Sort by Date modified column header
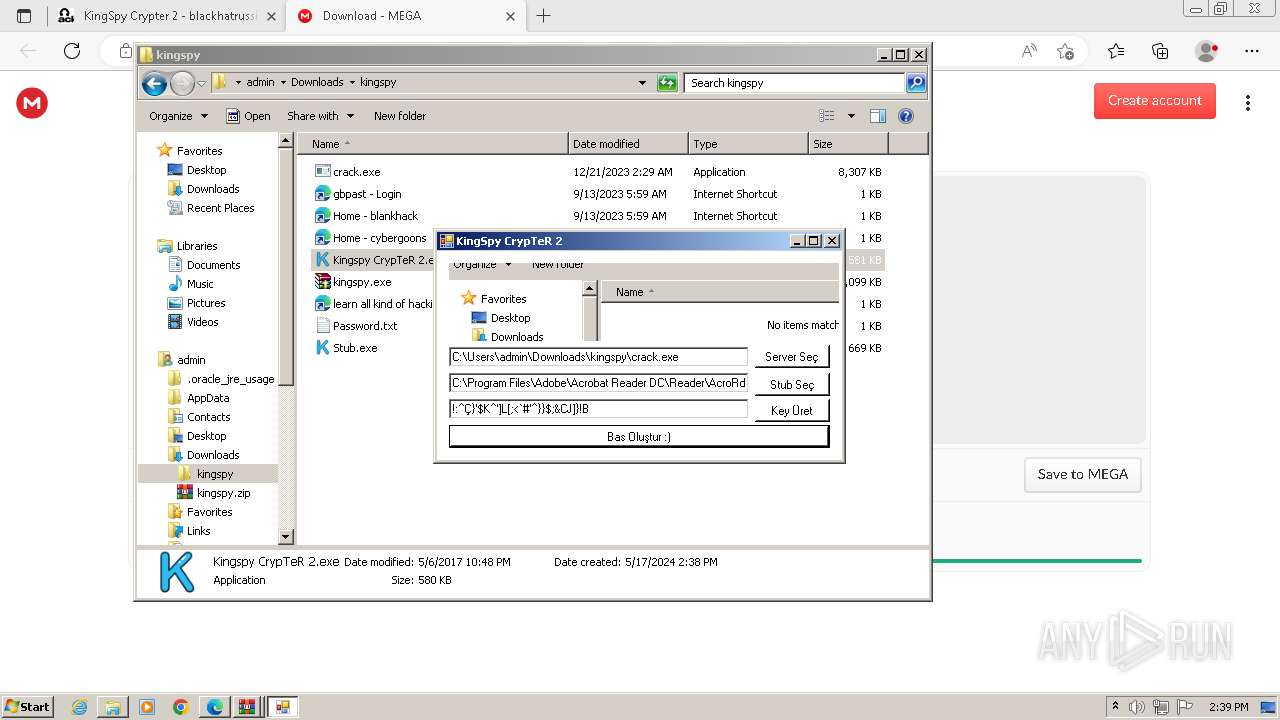This screenshot has height=720, width=1280. (628, 144)
